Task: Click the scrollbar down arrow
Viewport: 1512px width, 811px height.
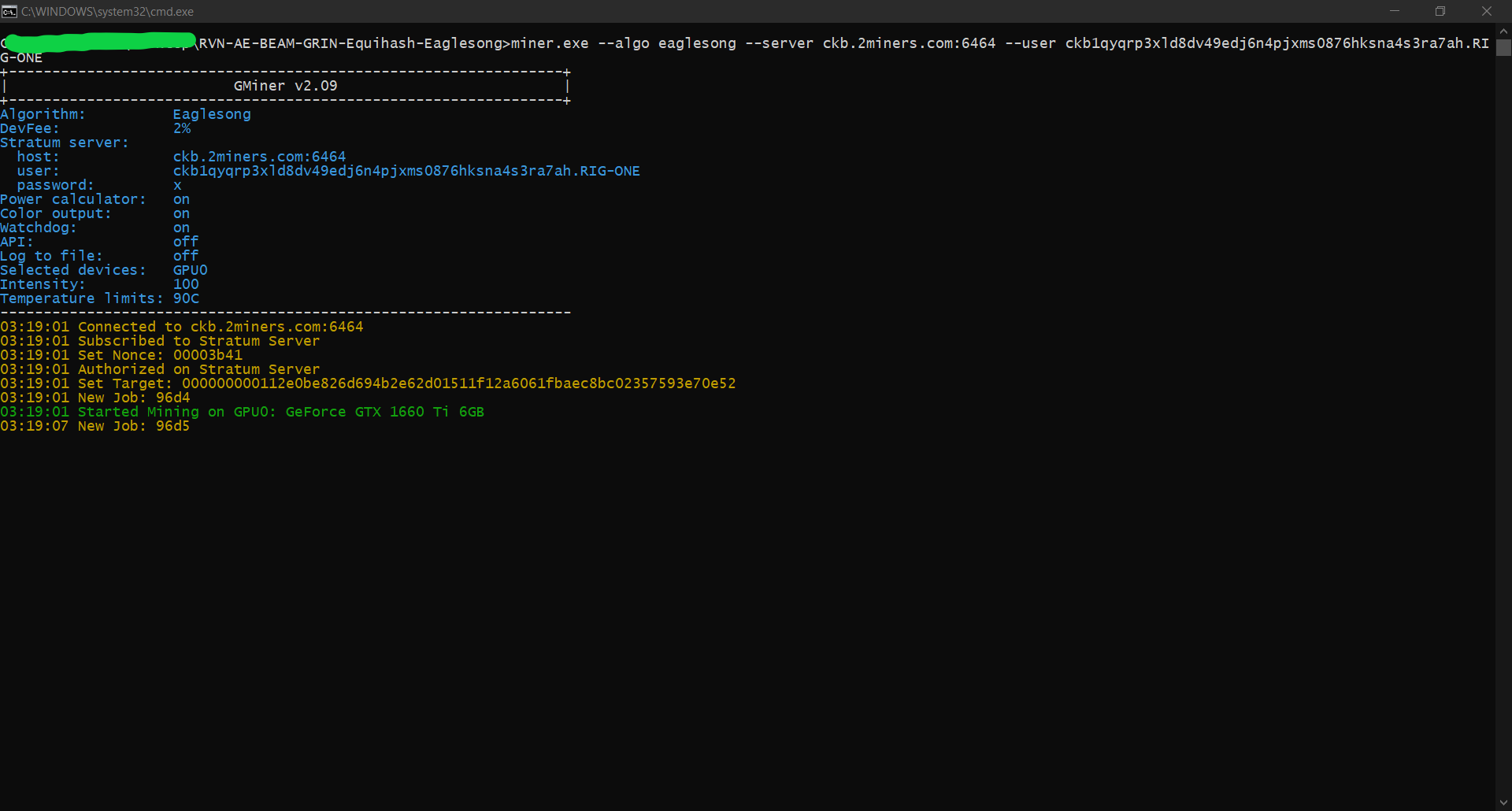Action: [1503, 802]
